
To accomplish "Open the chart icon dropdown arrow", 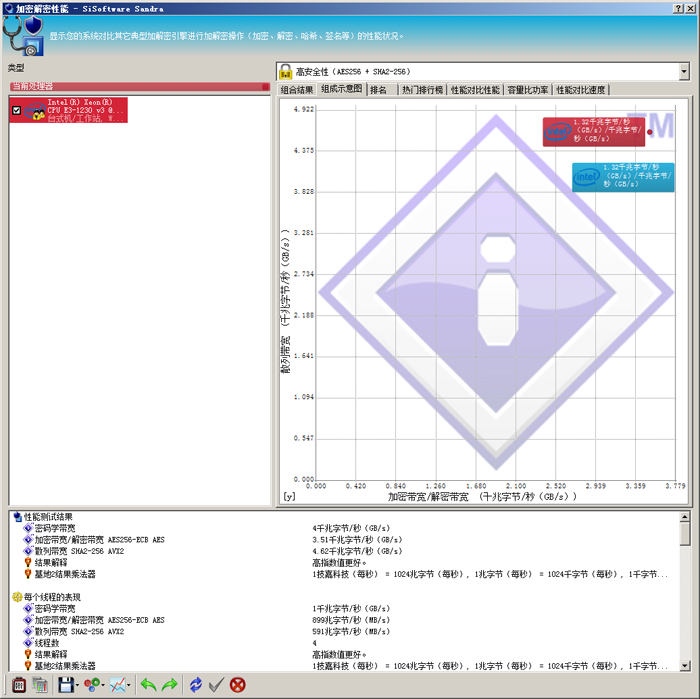I will [129, 685].
